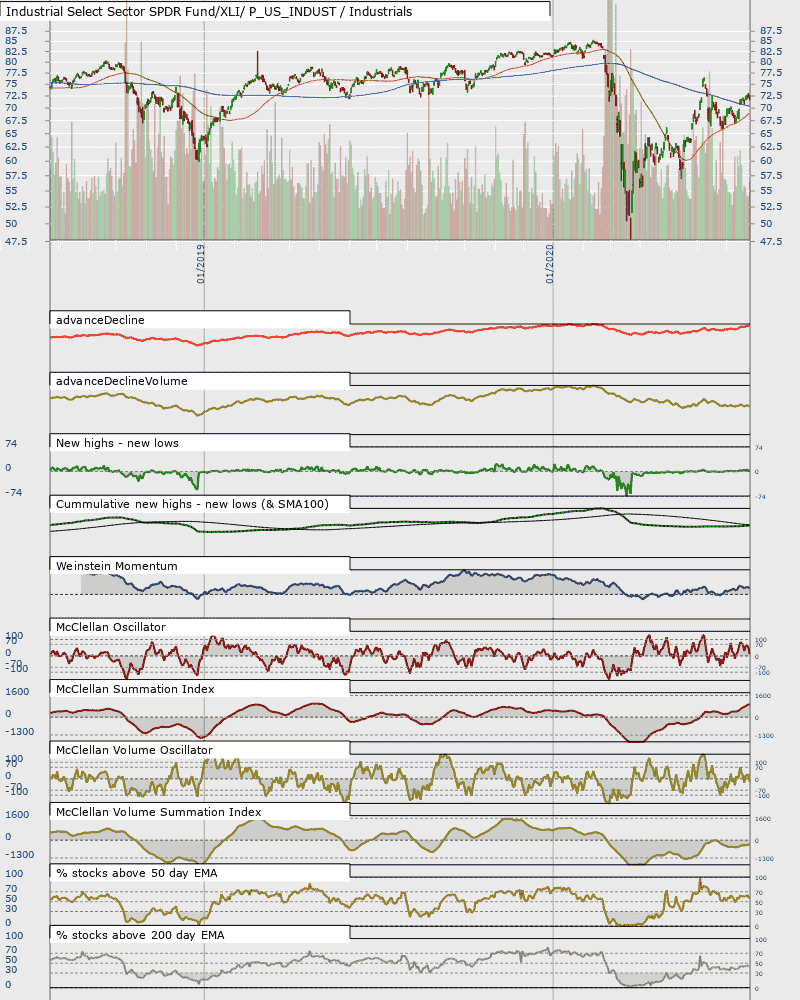Click the Industrial Select Sector SPDR Fund title
The width and height of the screenshot is (800, 1000).
(x=209, y=11)
